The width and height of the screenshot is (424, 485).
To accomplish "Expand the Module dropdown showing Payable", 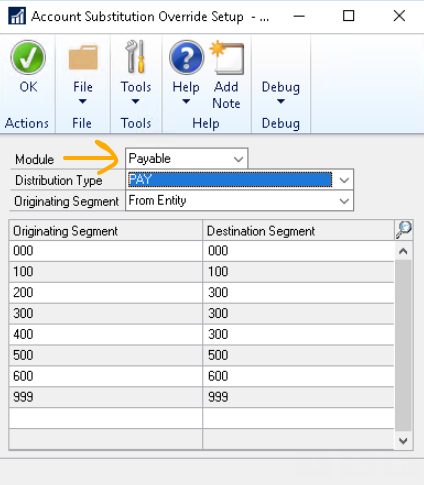I will 238,159.
